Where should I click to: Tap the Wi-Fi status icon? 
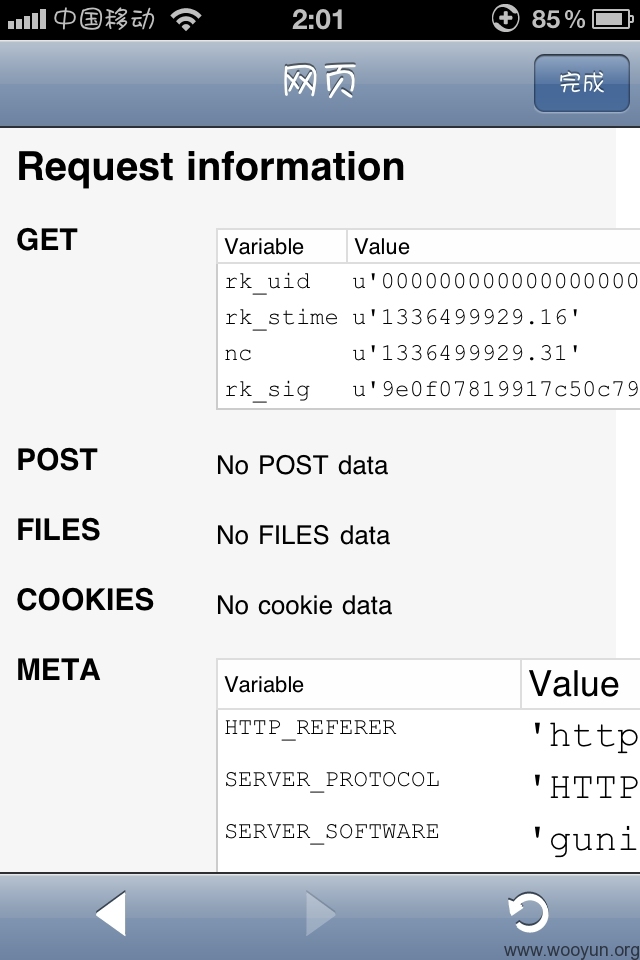[x=186, y=19]
